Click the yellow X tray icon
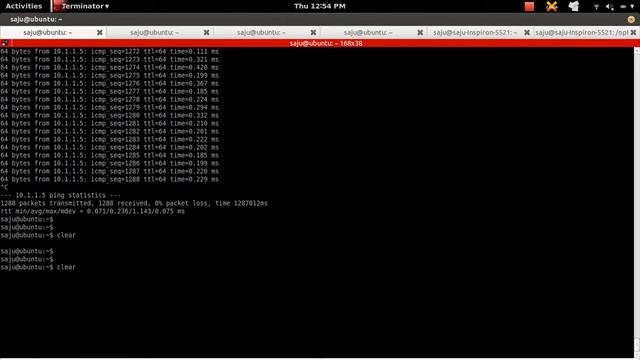The height and width of the screenshot is (360, 640). click(551, 6)
